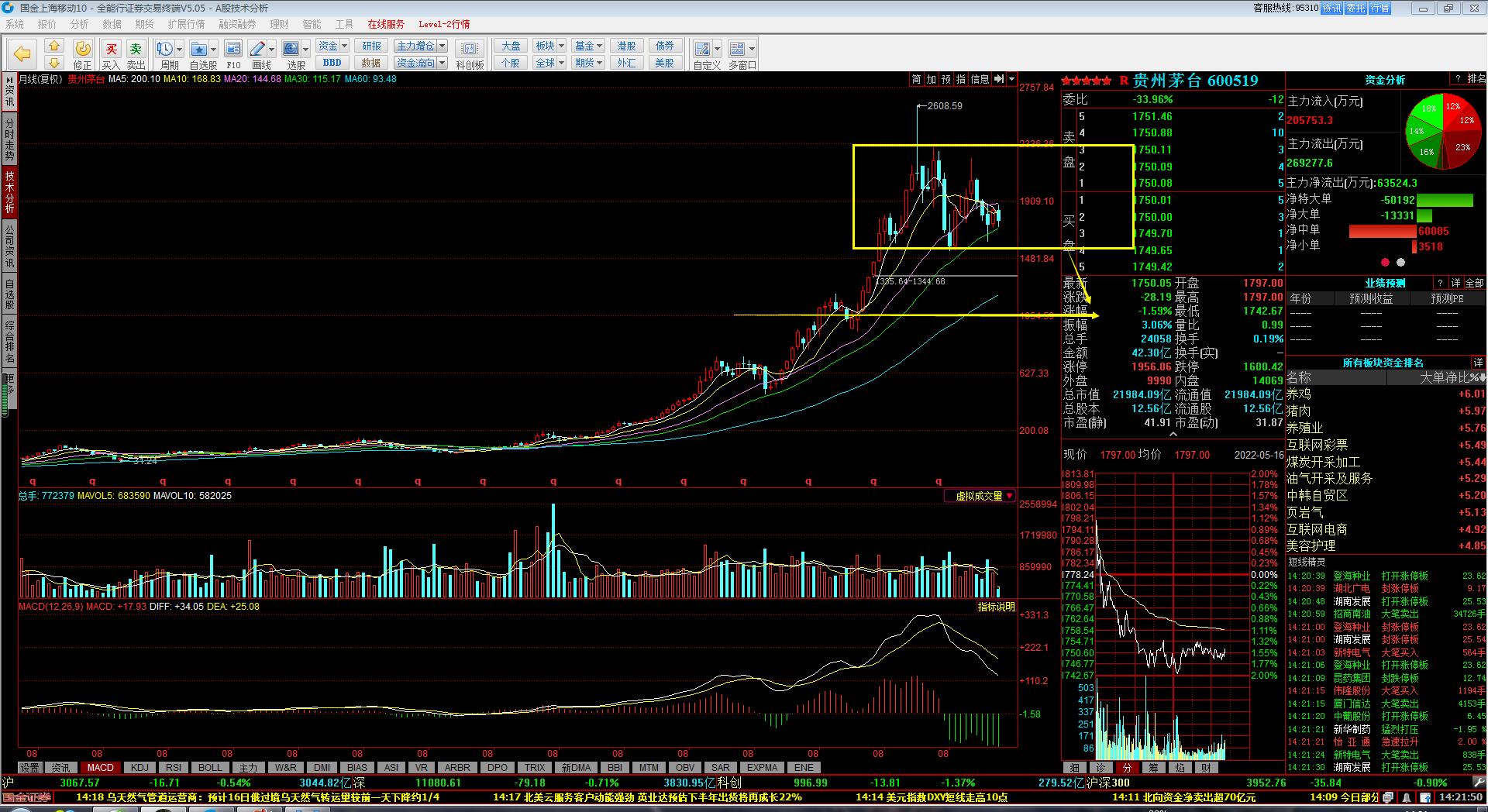Open the 在线服务 menu
Viewport: 1488px width, 812px height.
click(386, 24)
